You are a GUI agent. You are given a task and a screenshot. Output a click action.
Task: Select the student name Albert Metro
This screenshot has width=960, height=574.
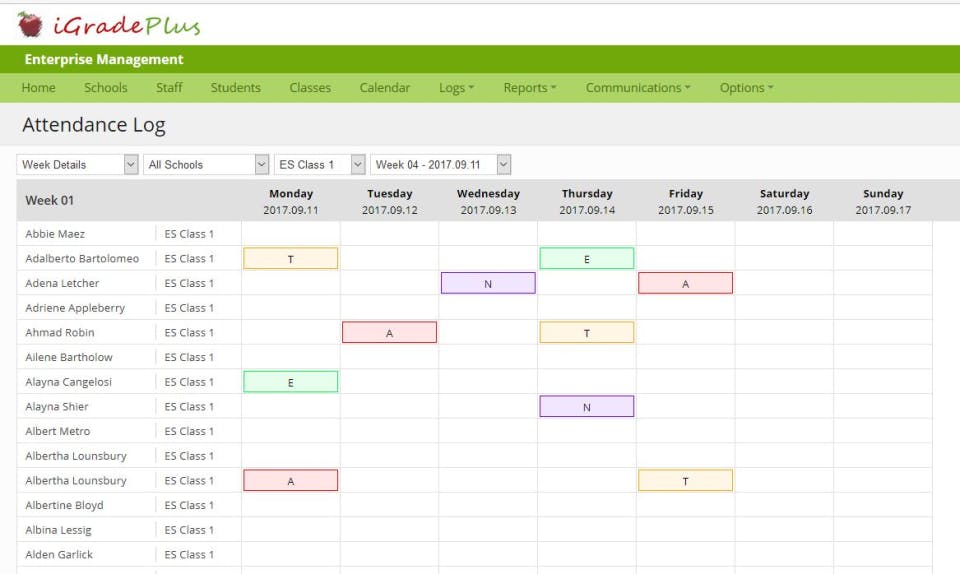click(x=58, y=431)
